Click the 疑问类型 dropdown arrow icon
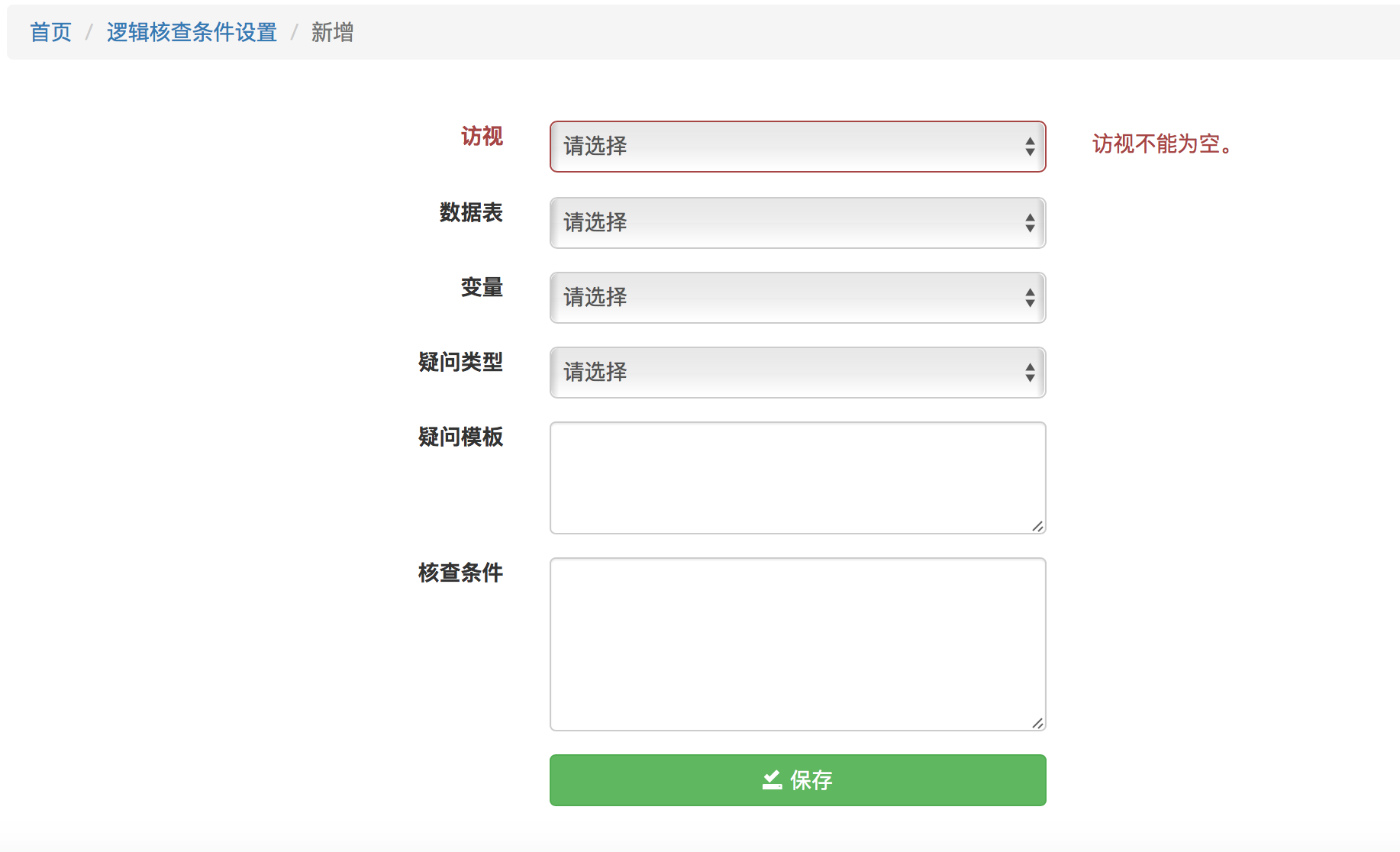Image resolution: width=1400 pixels, height=852 pixels. point(1030,373)
